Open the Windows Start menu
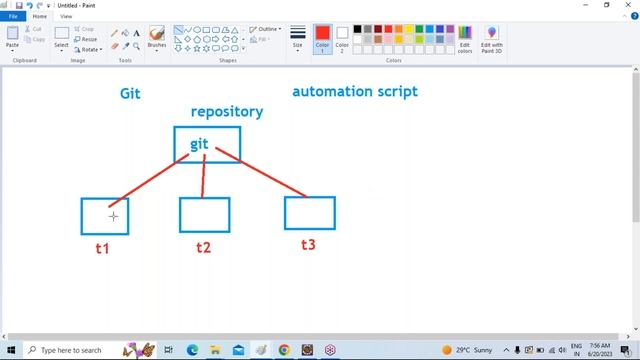Viewport: 640px width, 360px height. point(11,350)
